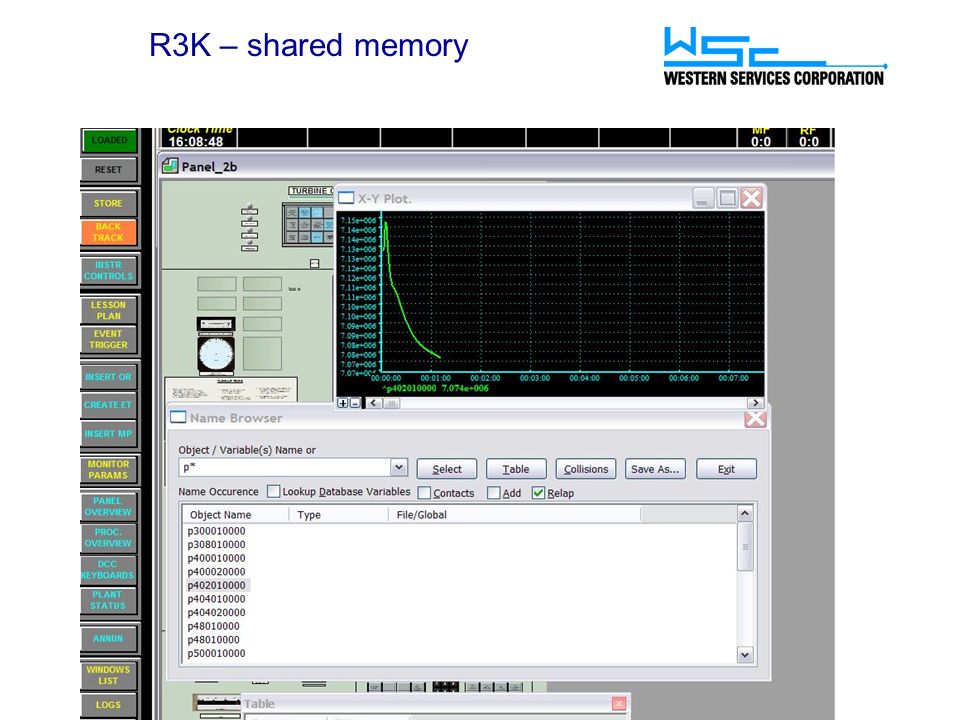Click the object list vertical scrollbar thumb
The image size is (960, 720).
744,547
